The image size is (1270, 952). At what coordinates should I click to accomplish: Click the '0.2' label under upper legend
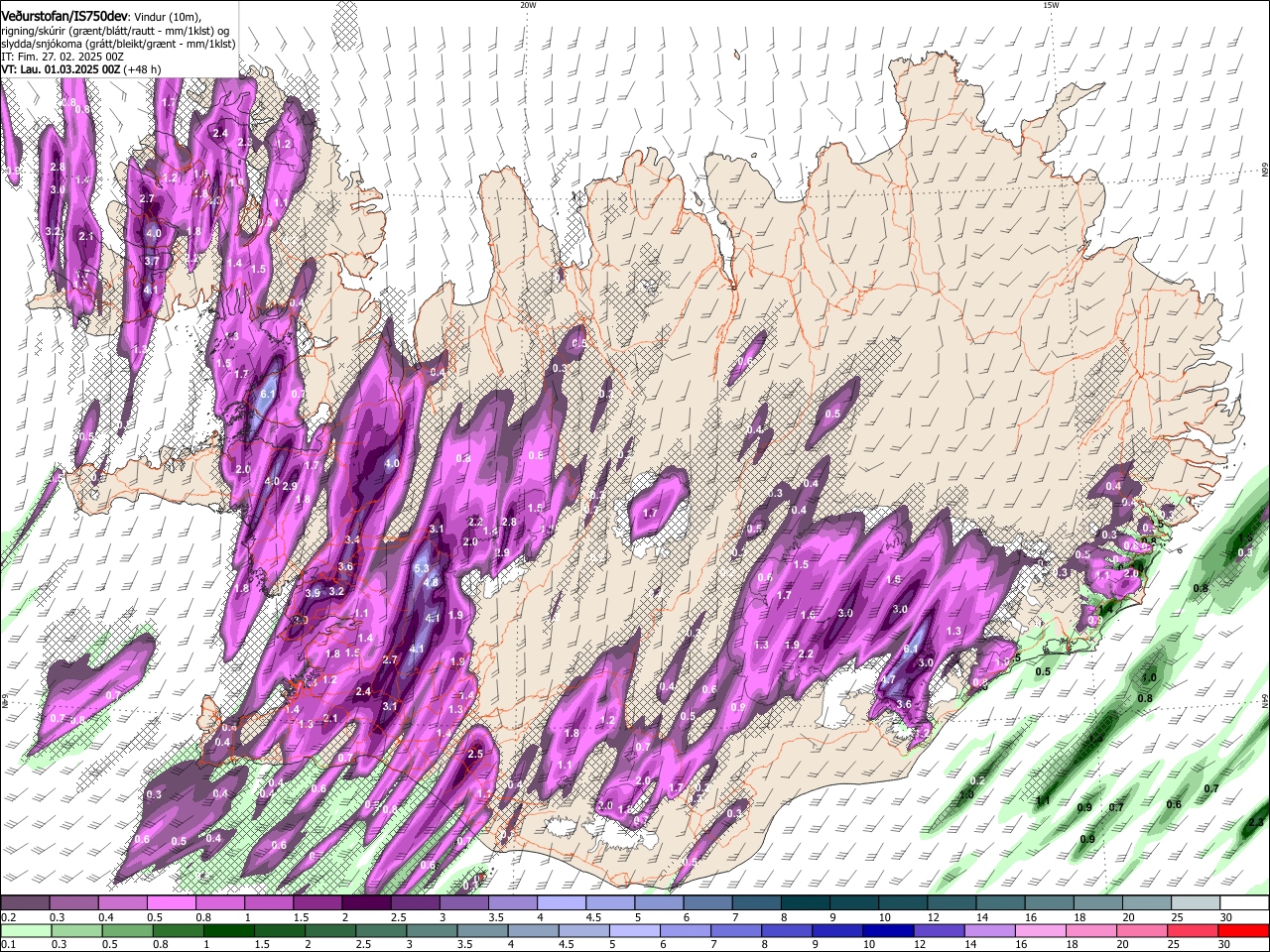(x=8, y=917)
